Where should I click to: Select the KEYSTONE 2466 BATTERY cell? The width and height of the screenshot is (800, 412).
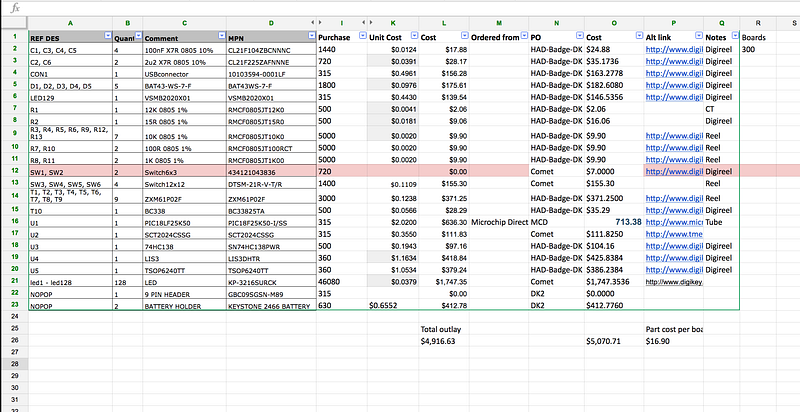point(271,305)
